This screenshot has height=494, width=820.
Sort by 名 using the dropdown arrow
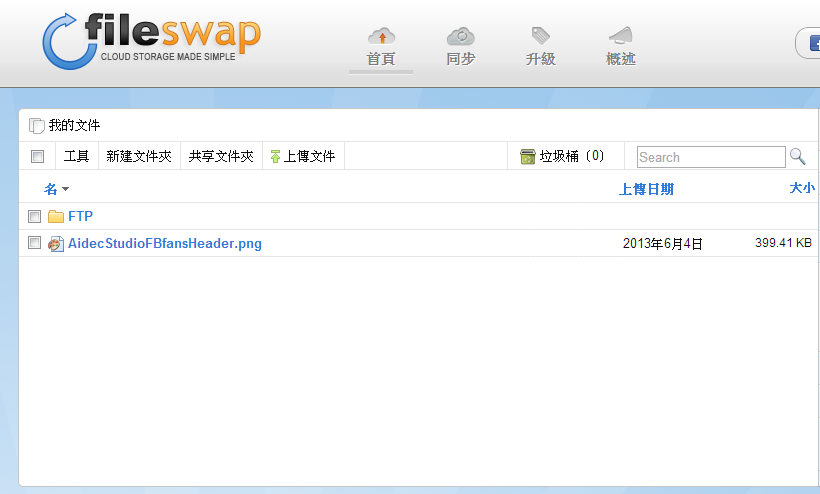65,189
